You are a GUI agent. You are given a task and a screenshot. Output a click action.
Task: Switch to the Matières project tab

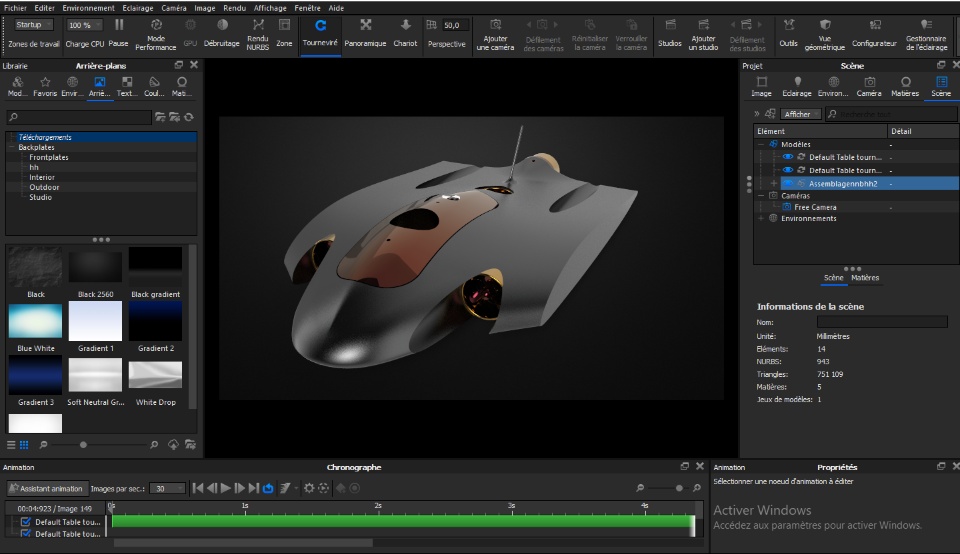tap(904, 87)
